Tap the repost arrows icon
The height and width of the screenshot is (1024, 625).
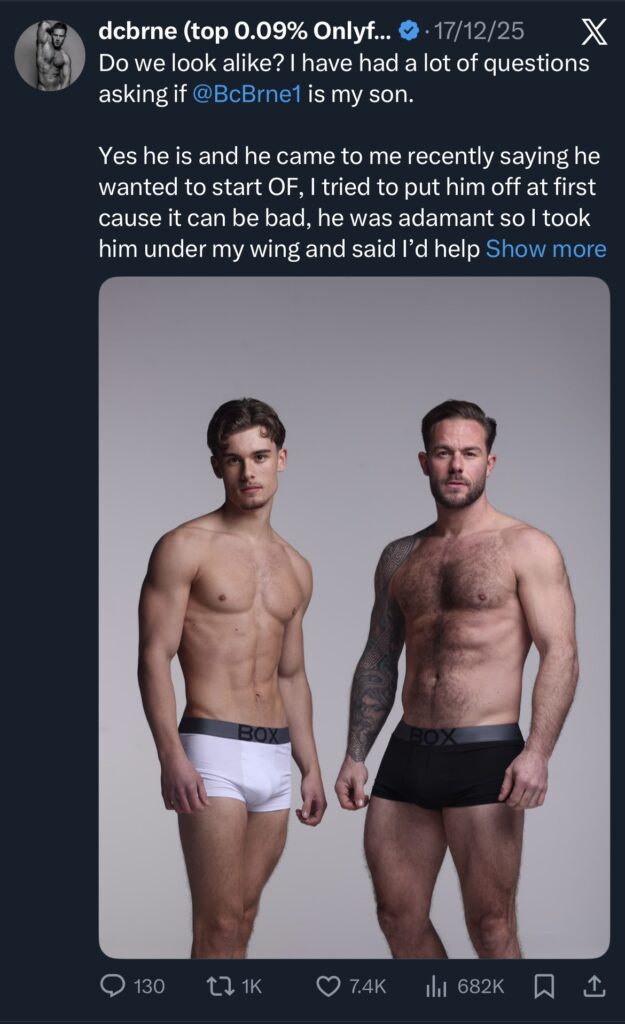tap(219, 986)
